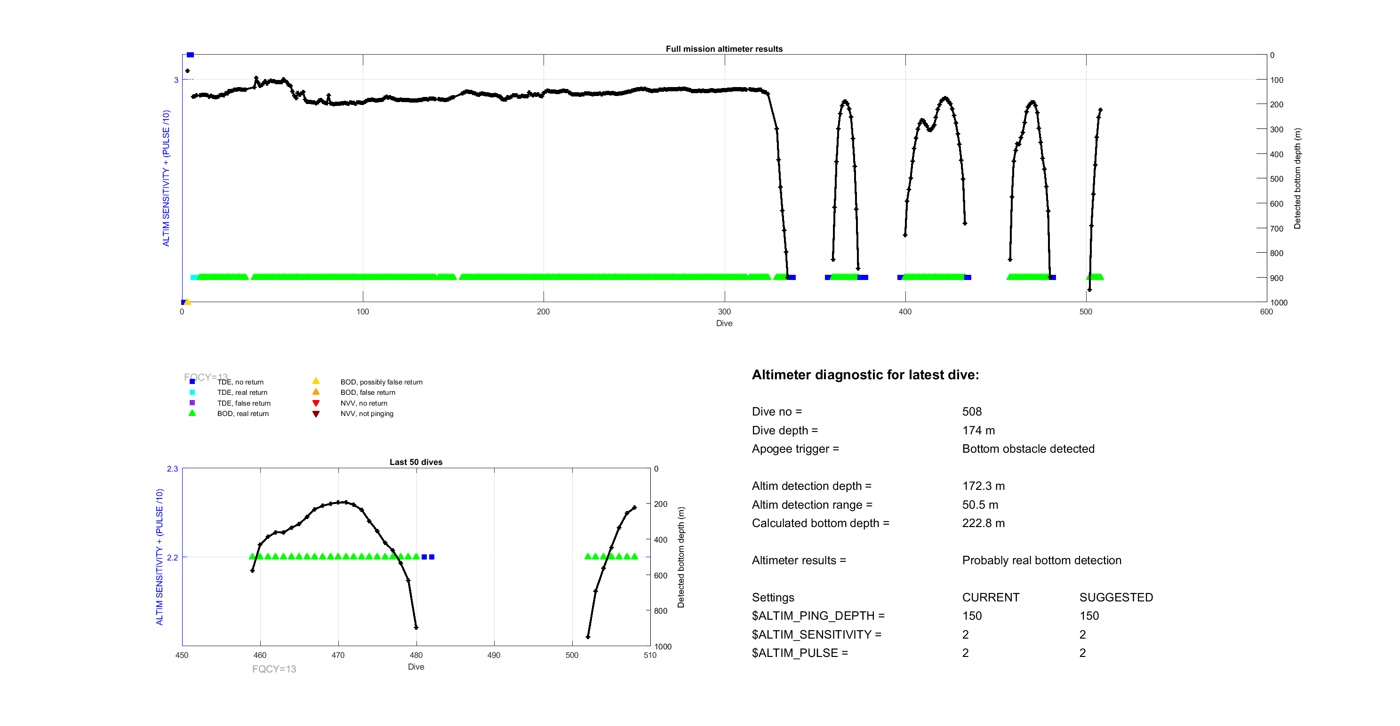Screen dimensions: 1400x726
Task: Click the 'Calculated bottom depth =' label
Action: tap(820, 523)
